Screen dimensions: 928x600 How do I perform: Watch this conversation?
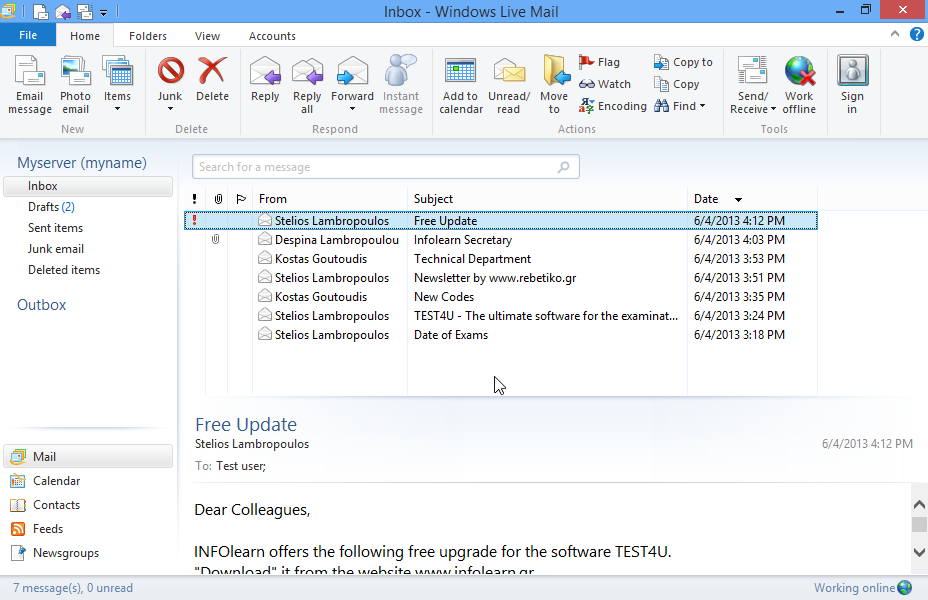point(605,84)
